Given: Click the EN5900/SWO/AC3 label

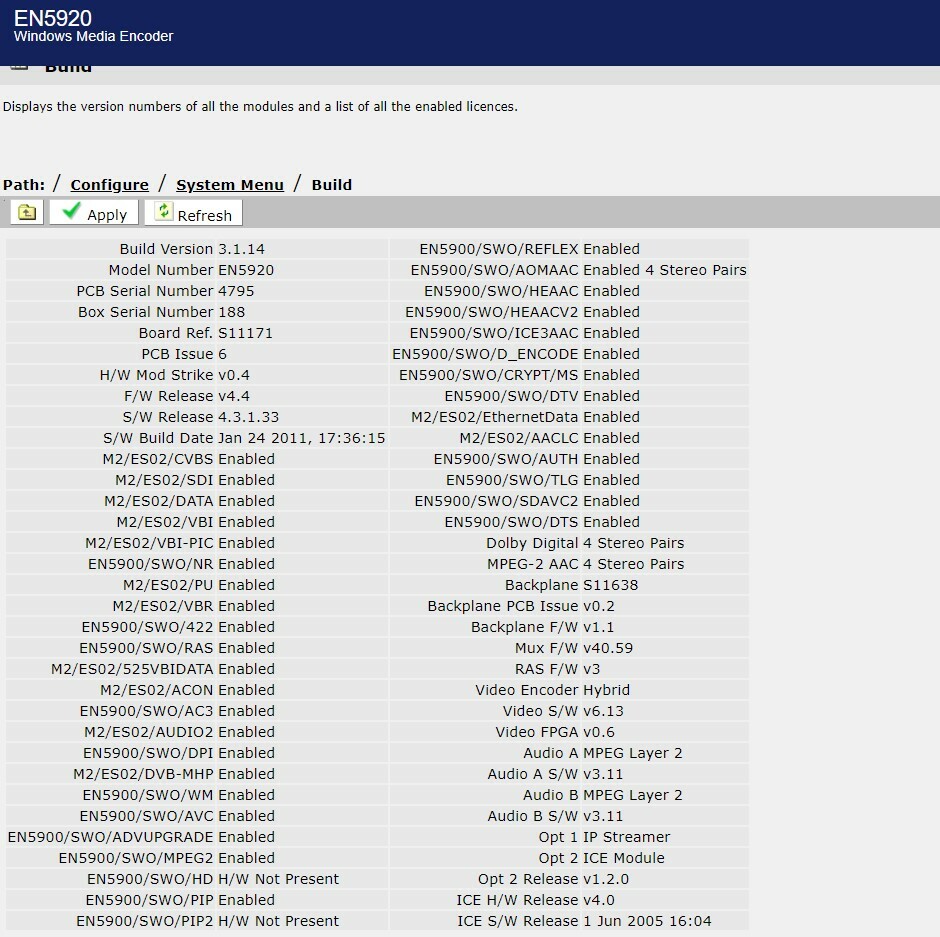Looking at the screenshot, I should 146,710.
